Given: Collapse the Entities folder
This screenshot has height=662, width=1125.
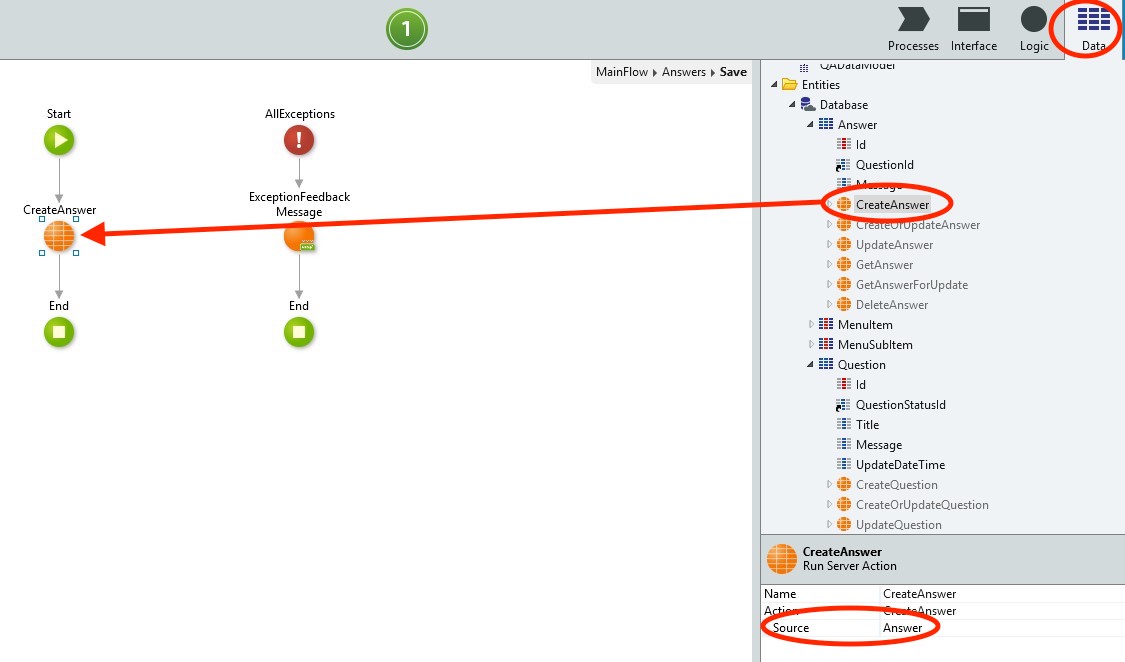Looking at the screenshot, I should (x=774, y=85).
